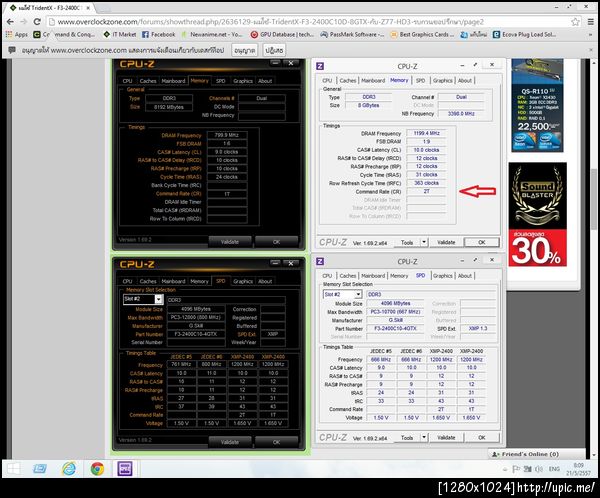Click the page vertical scrollbar
Viewport: 600px width, 498px height.
tap(594, 199)
